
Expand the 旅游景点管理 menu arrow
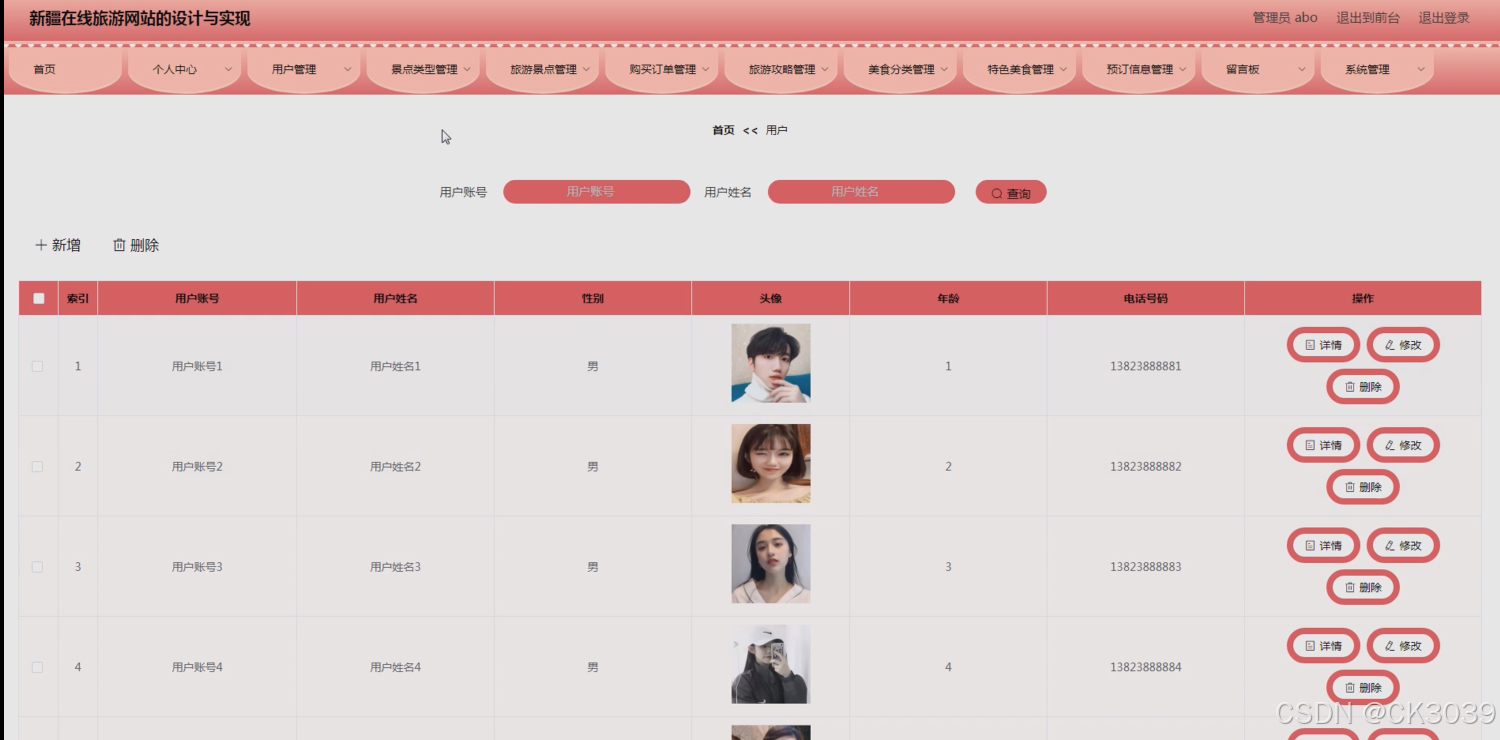click(586, 69)
